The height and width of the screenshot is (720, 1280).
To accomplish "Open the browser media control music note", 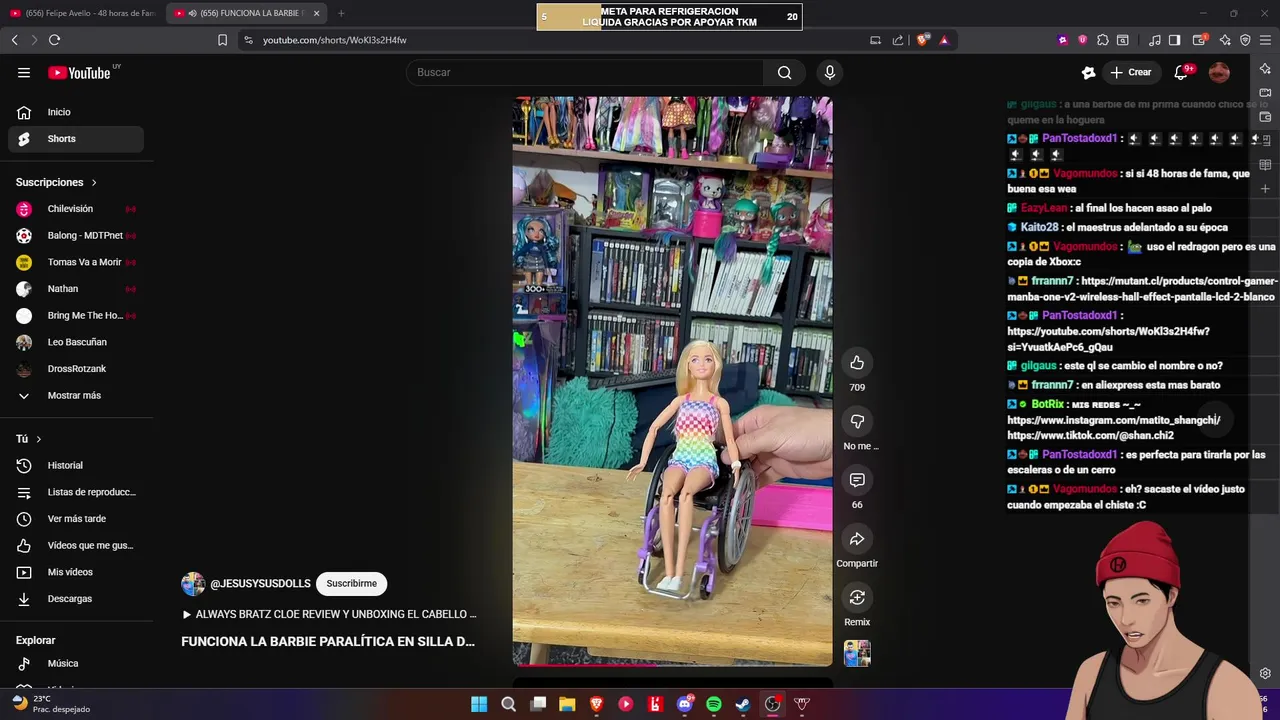I will tap(1155, 40).
